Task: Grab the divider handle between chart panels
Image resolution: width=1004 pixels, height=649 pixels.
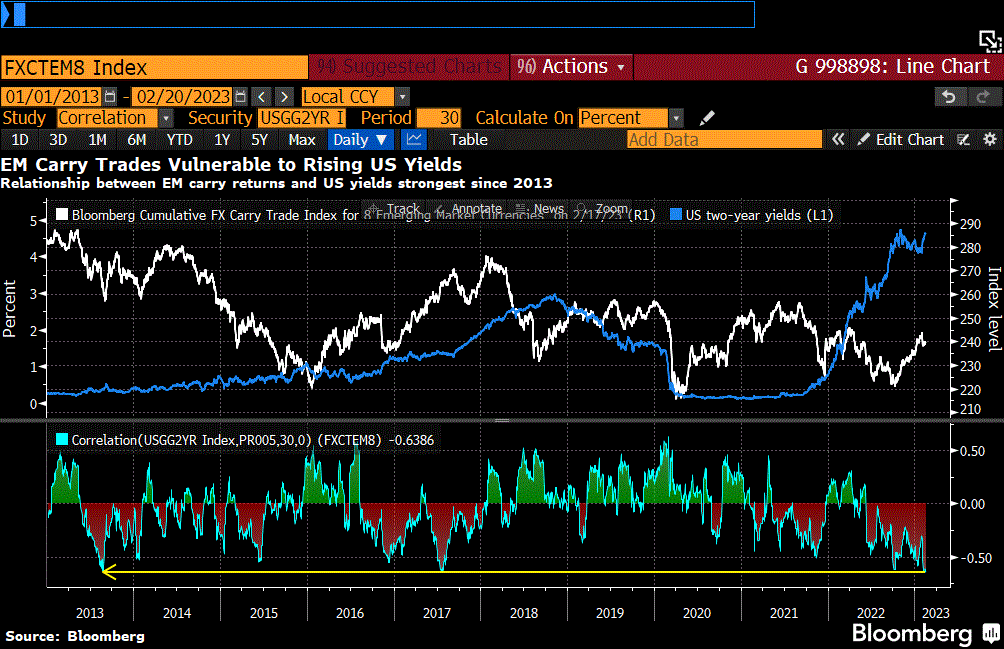Action: [x=502, y=421]
